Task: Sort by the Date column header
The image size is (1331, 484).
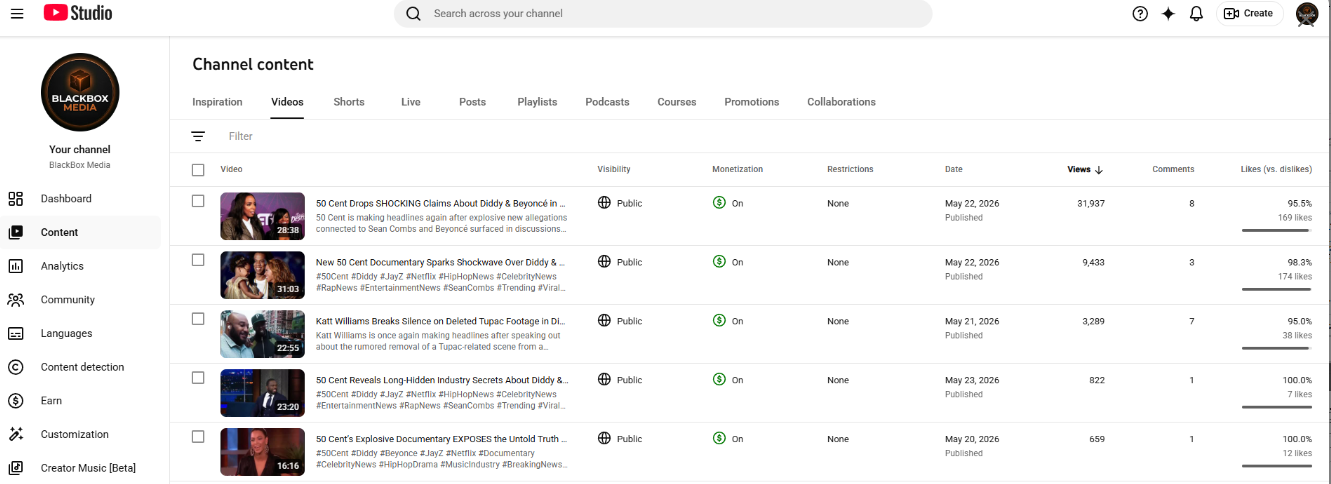Action: coord(954,170)
